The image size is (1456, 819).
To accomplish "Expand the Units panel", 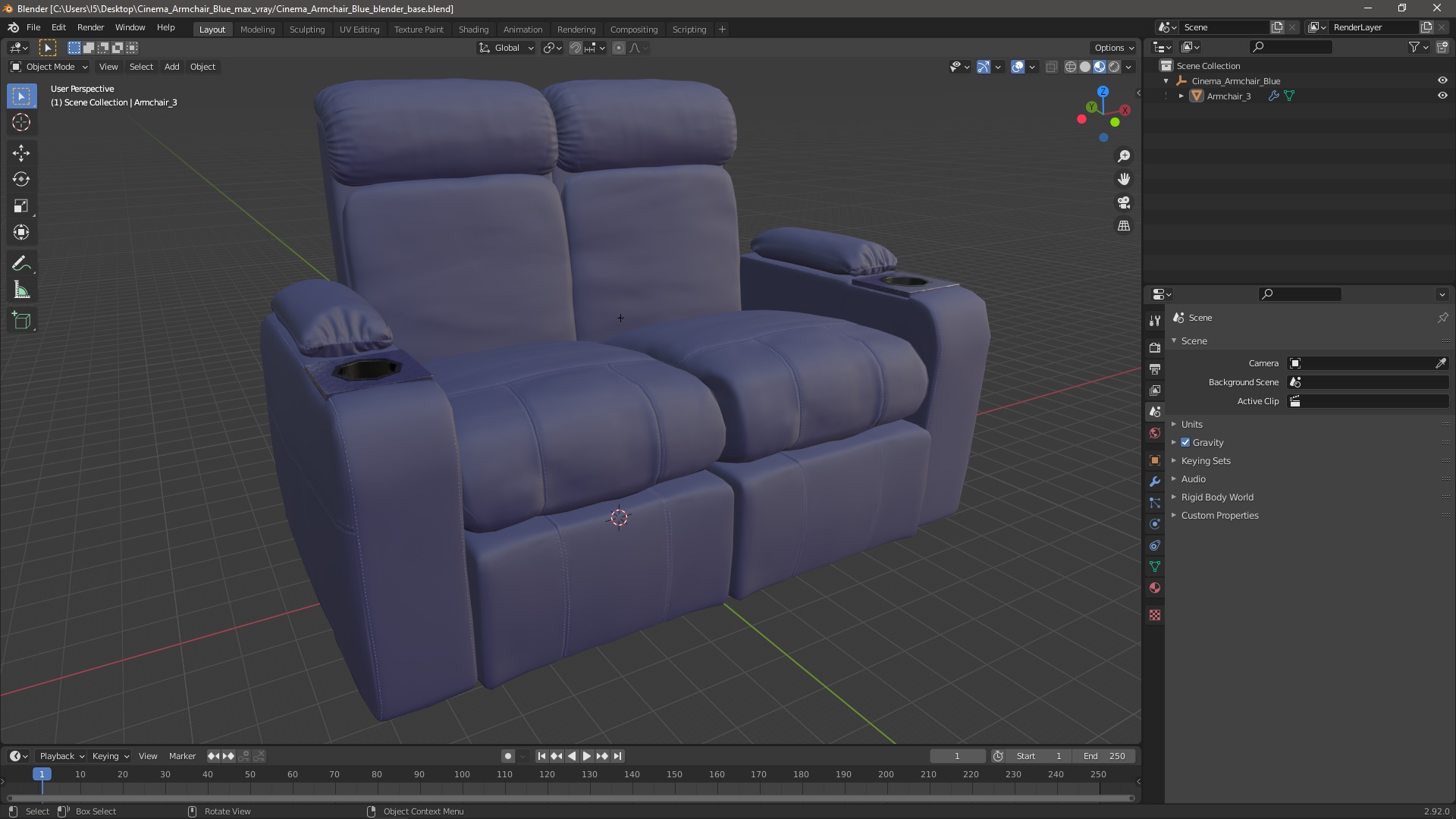I will point(1191,425).
